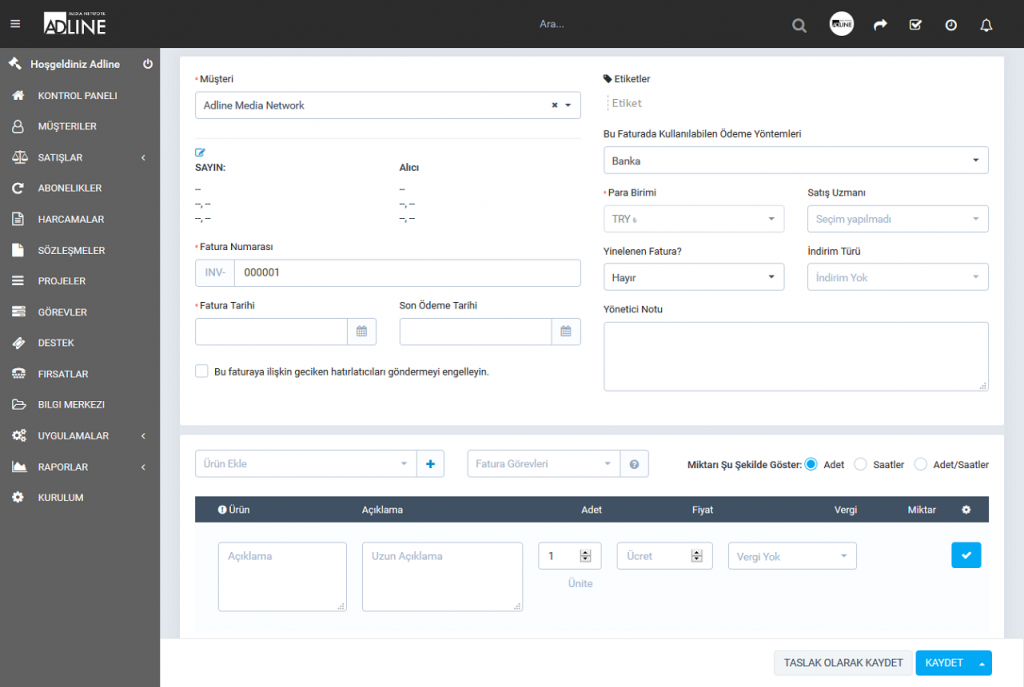Open the calendar picker for Fatura Tarihi
The height and width of the screenshot is (687, 1024).
(x=361, y=332)
